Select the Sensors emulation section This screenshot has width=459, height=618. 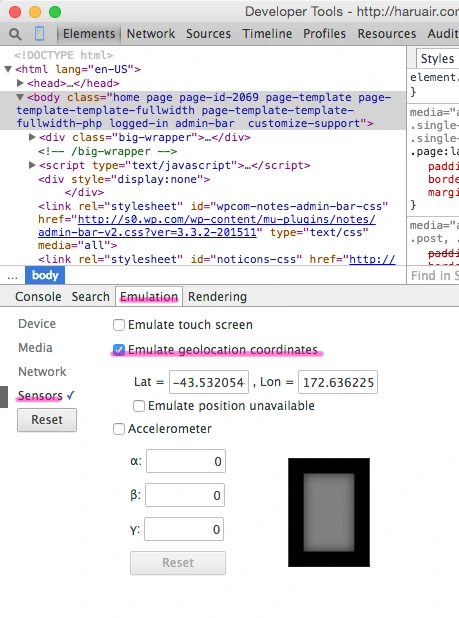[40, 395]
